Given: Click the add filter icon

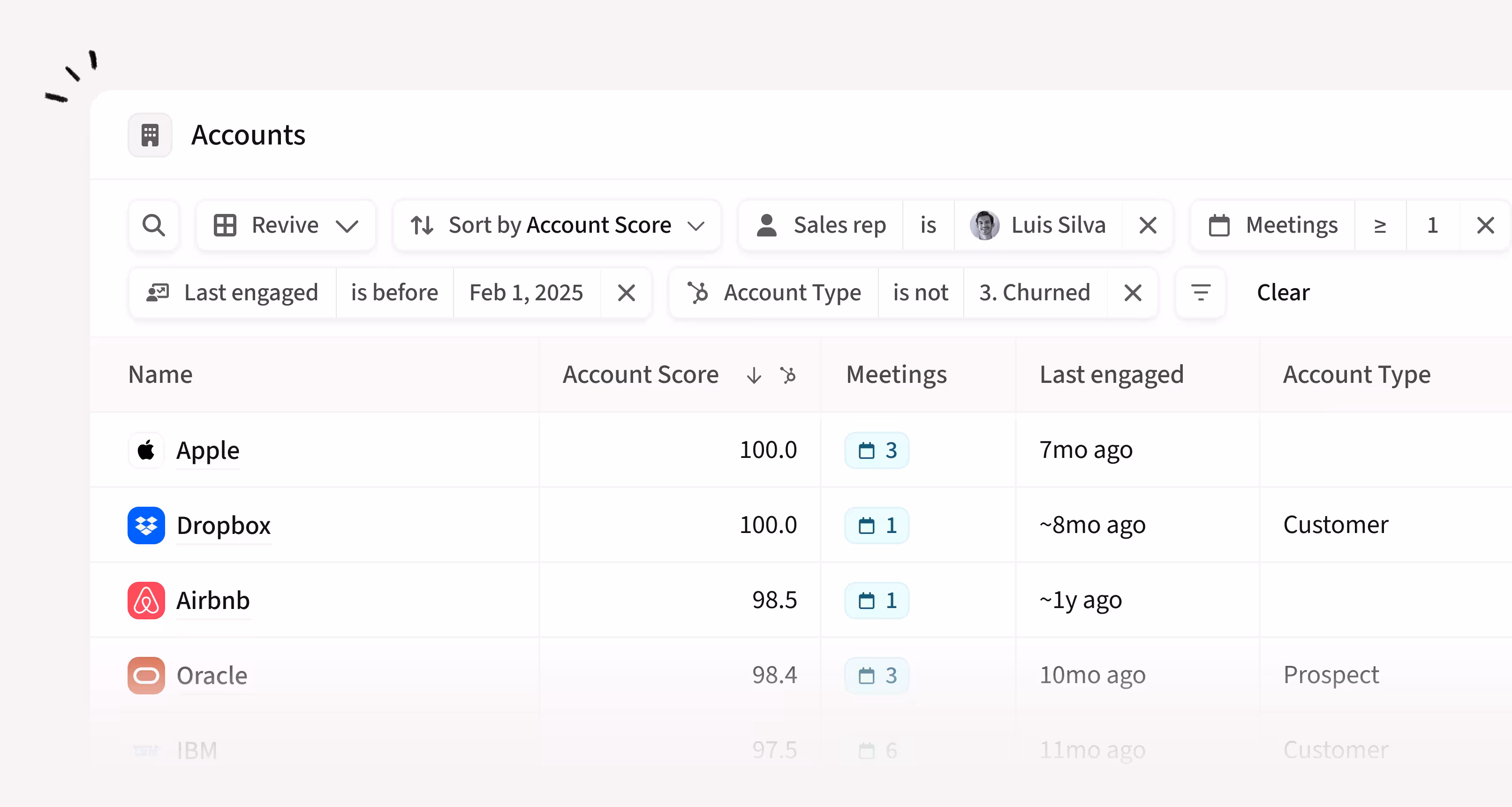Looking at the screenshot, I should point(1201,292).
